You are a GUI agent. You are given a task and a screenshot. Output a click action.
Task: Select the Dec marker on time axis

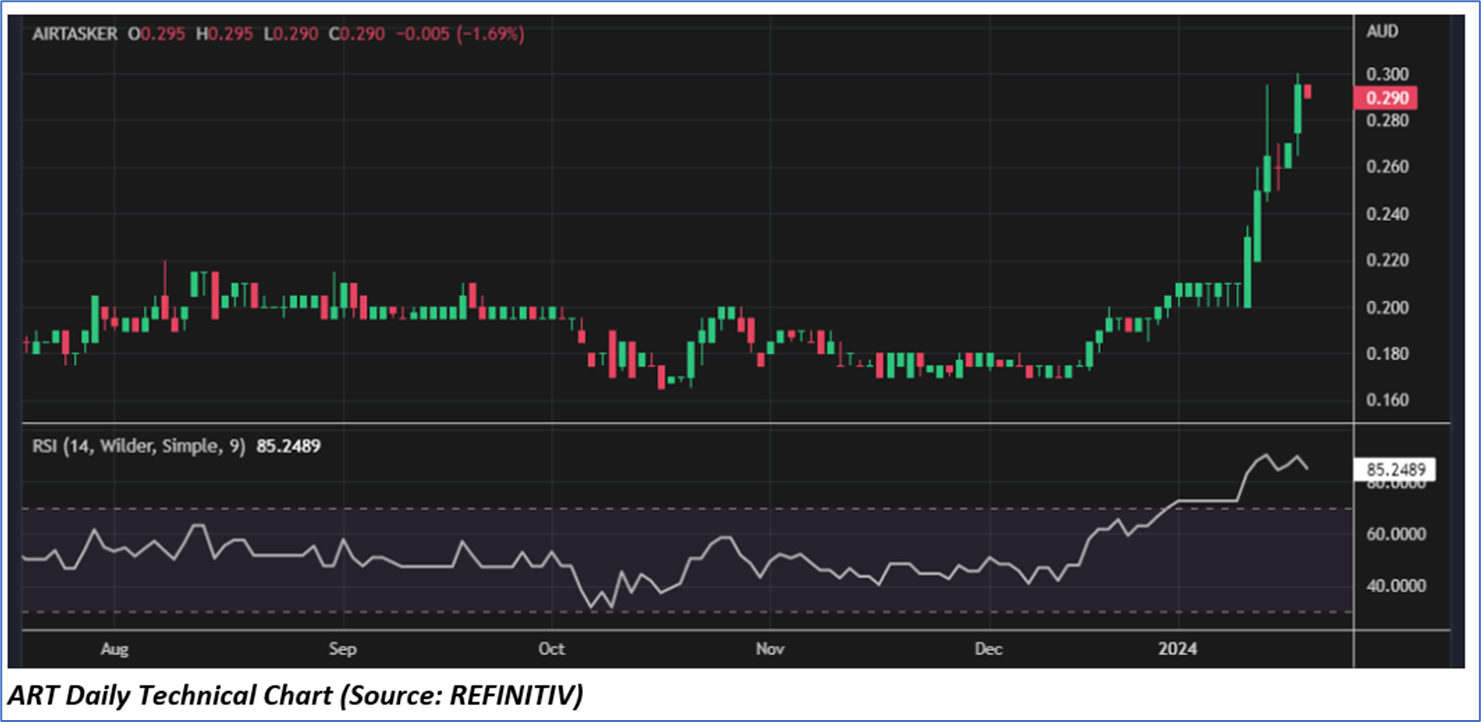[x=987, y=649]
